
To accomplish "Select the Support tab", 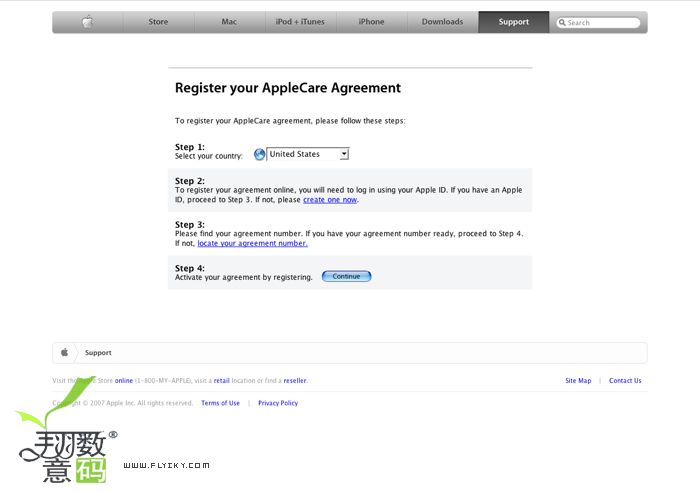I will (x=513, y=22).
